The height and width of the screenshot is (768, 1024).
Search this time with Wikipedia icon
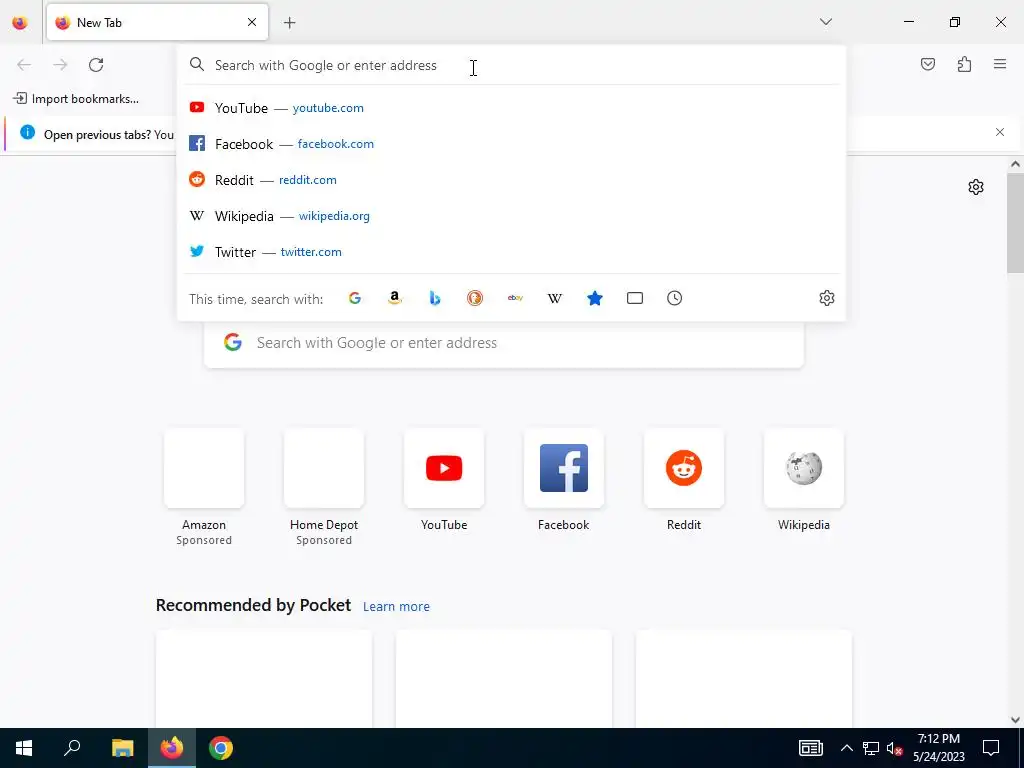coord(554,298)
